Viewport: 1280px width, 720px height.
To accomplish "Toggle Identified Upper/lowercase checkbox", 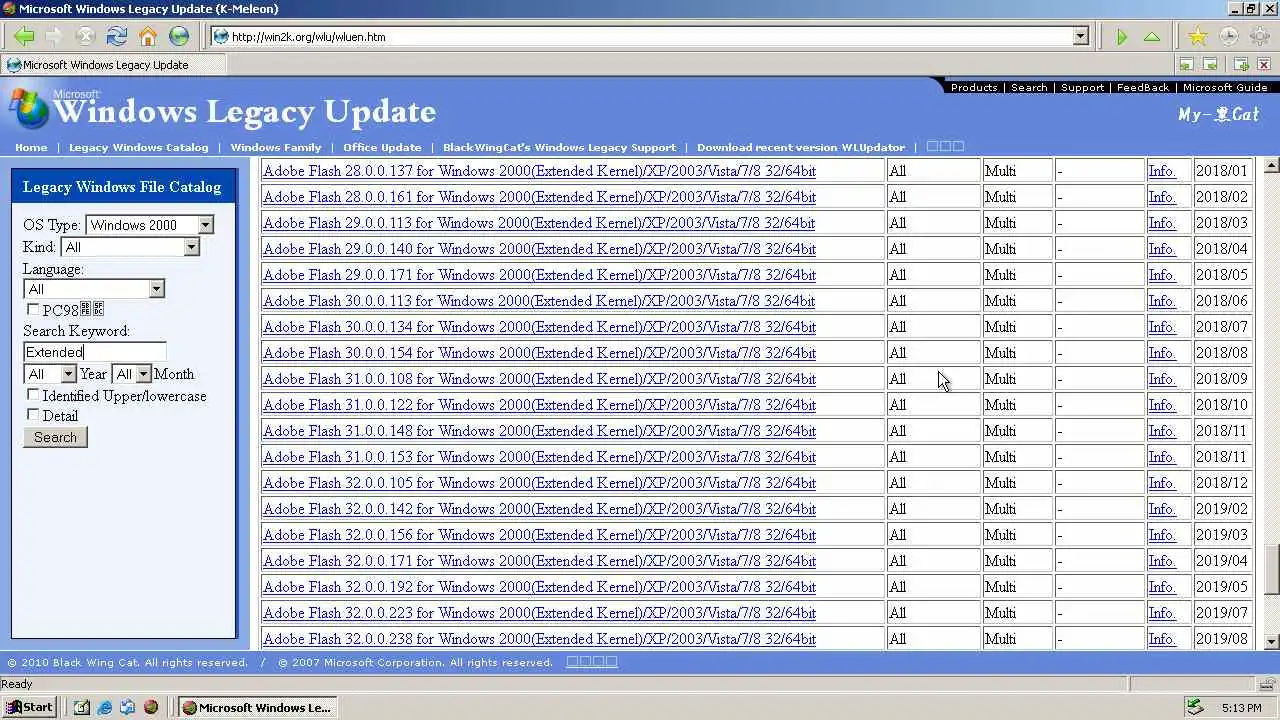I will [33, 395].
